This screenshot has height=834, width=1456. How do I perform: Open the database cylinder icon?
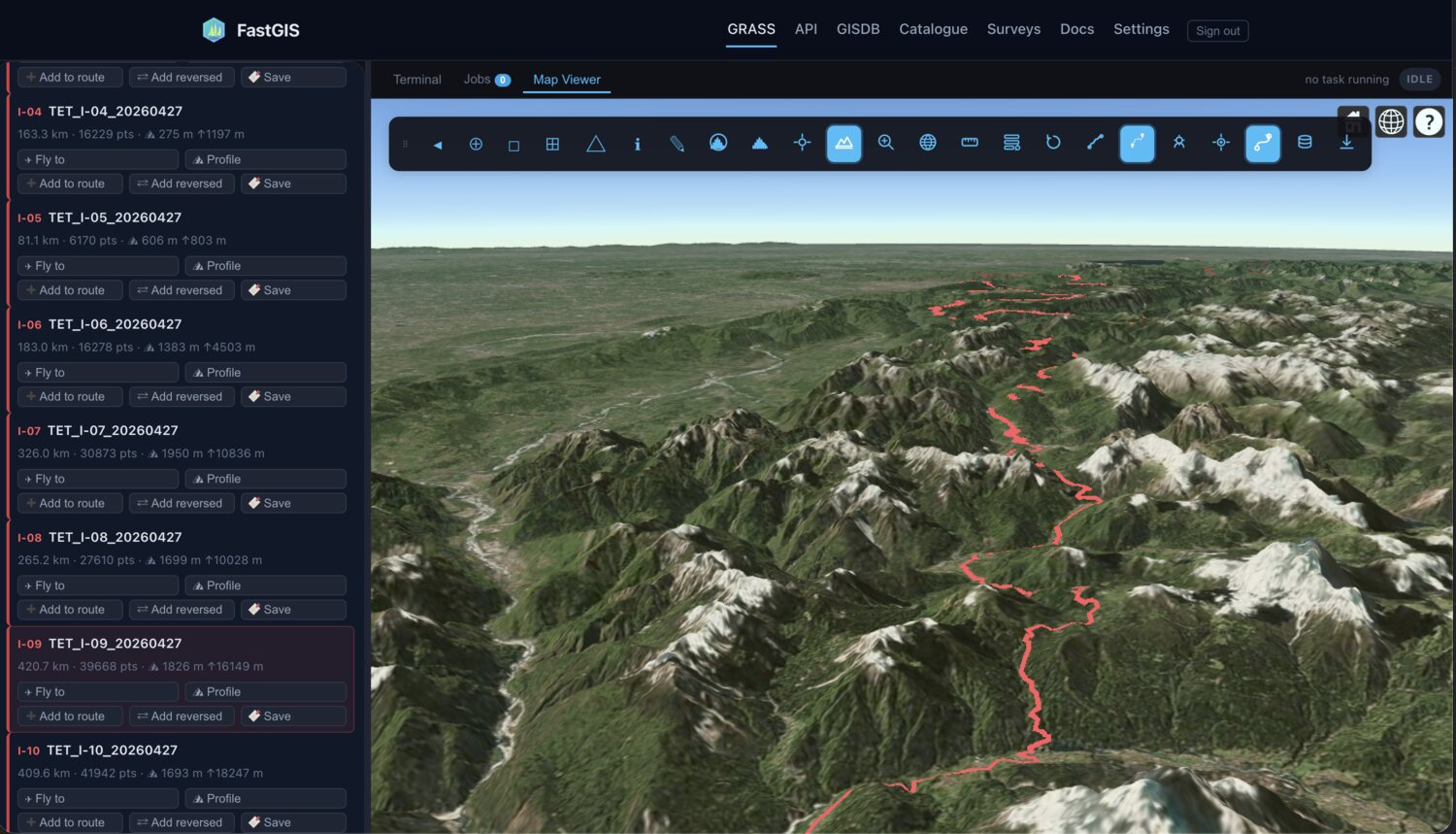1305,143
